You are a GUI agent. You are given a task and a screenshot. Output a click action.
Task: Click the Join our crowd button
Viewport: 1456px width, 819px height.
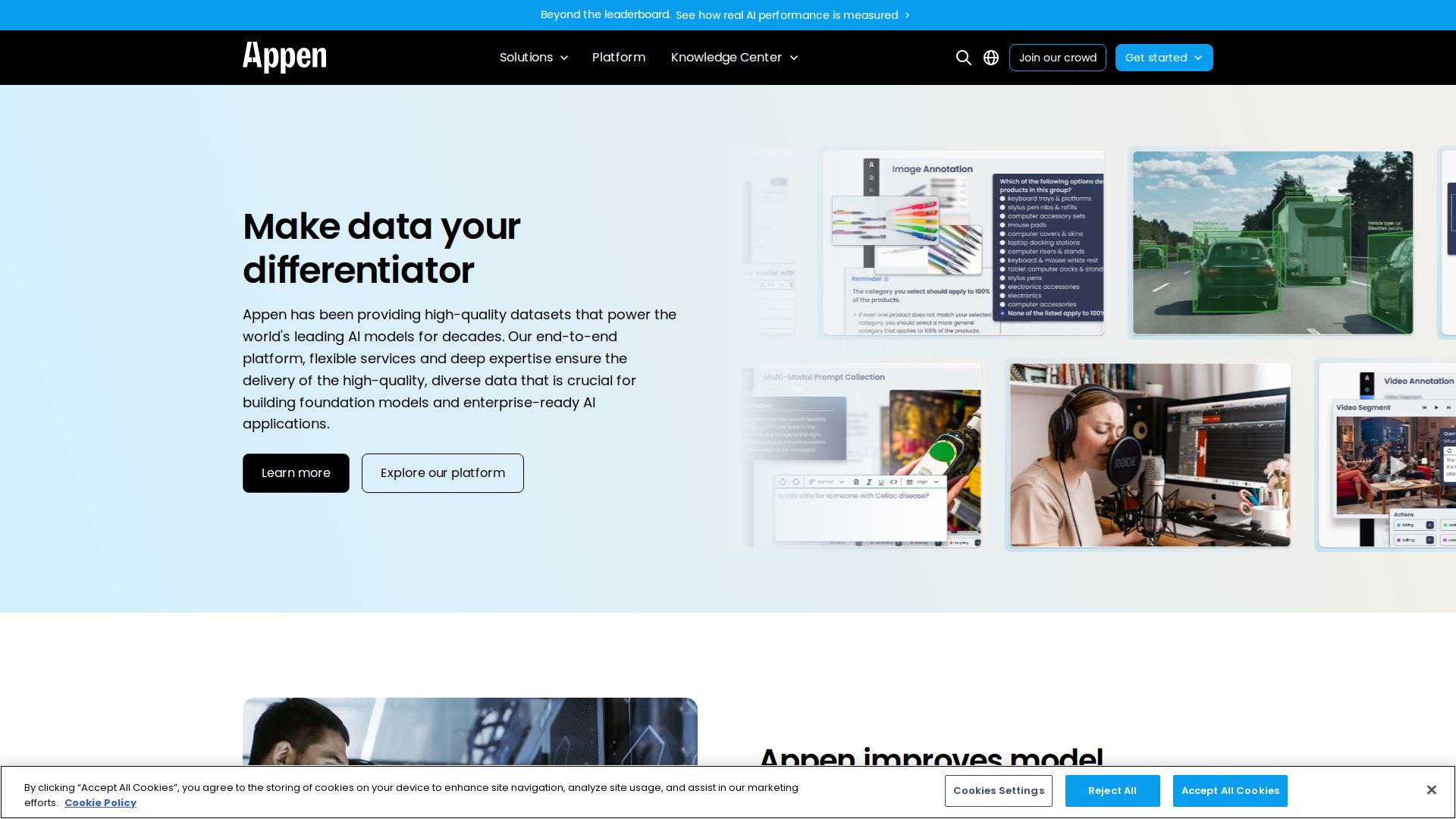(x=1057, y=58)
